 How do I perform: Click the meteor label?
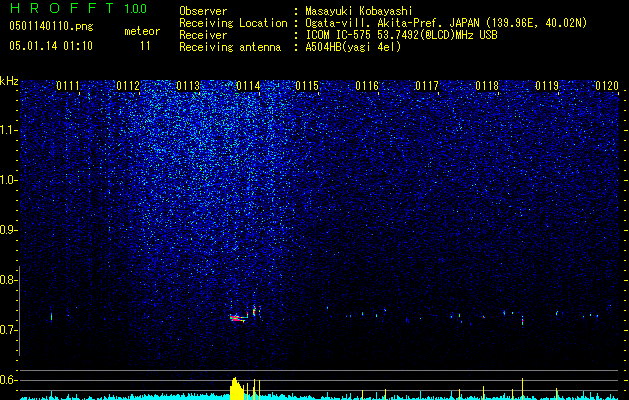tap(142, 31)
